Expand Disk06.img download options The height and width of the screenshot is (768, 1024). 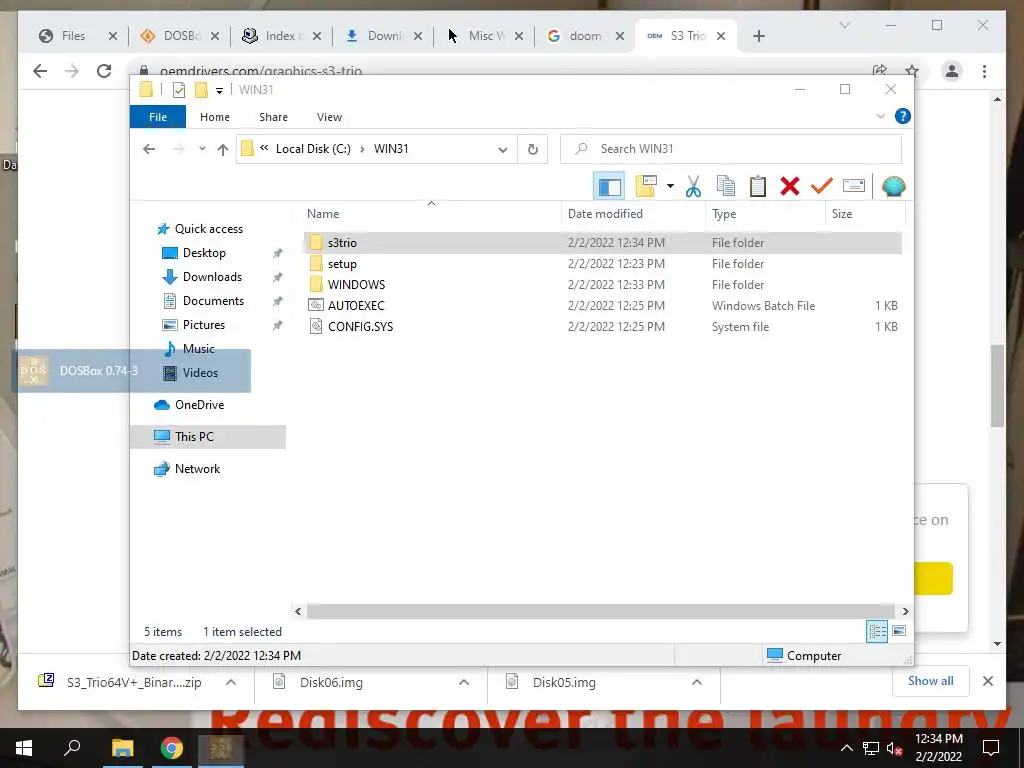point(464,682)
